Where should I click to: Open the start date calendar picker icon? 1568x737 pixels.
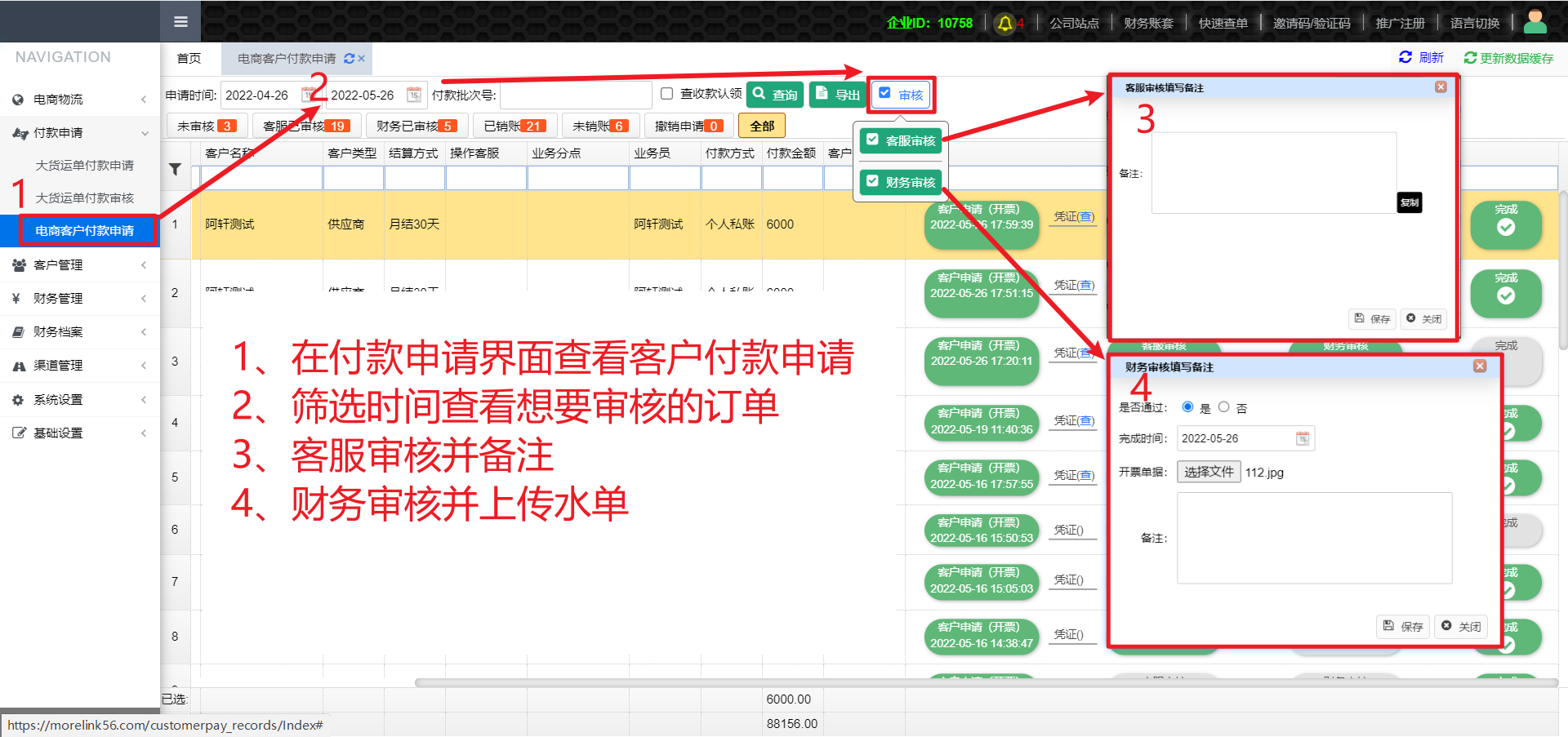309,95
